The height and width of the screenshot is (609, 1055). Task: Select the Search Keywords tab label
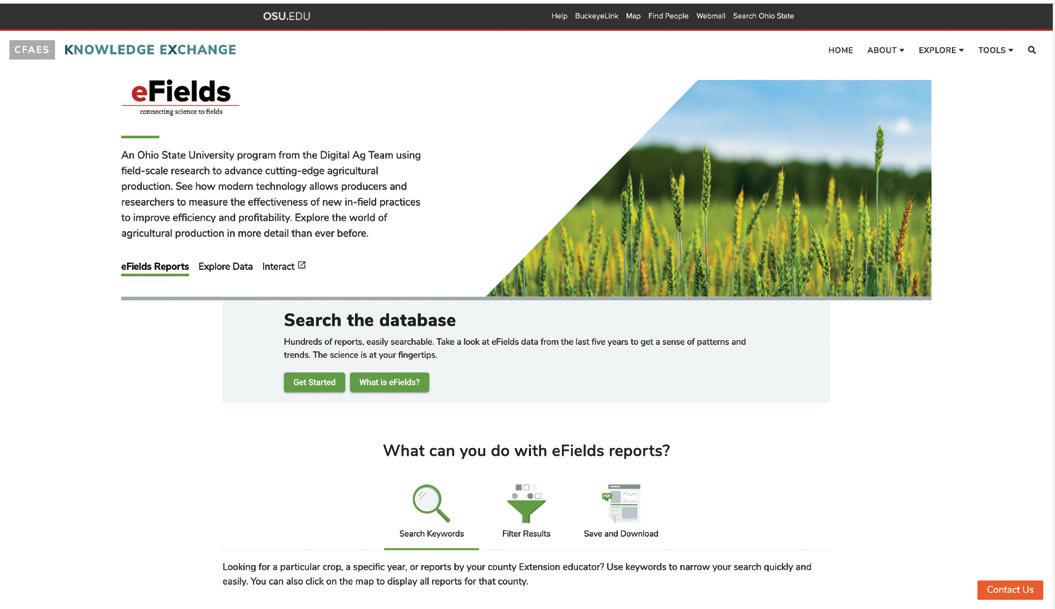(431, 534)
